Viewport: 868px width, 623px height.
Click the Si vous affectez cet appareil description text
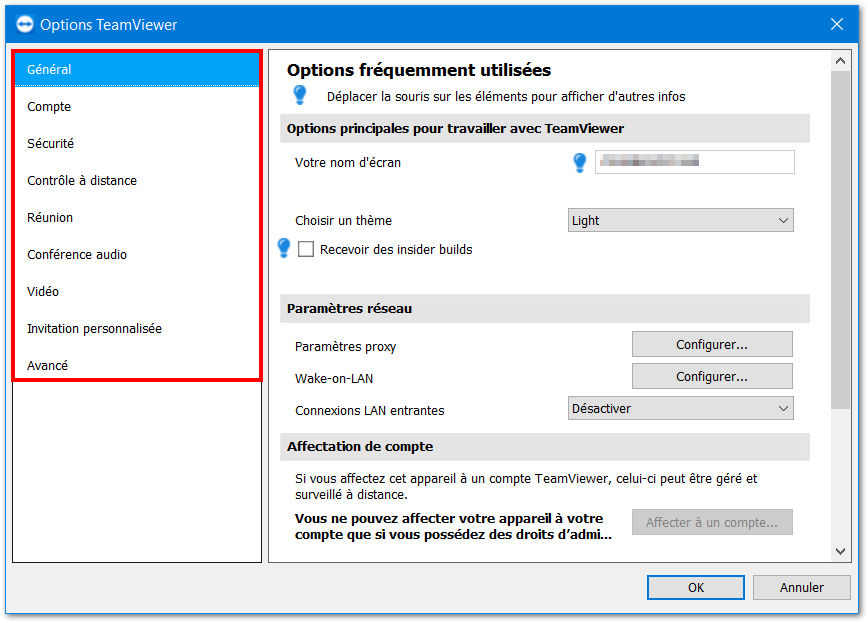526,487
